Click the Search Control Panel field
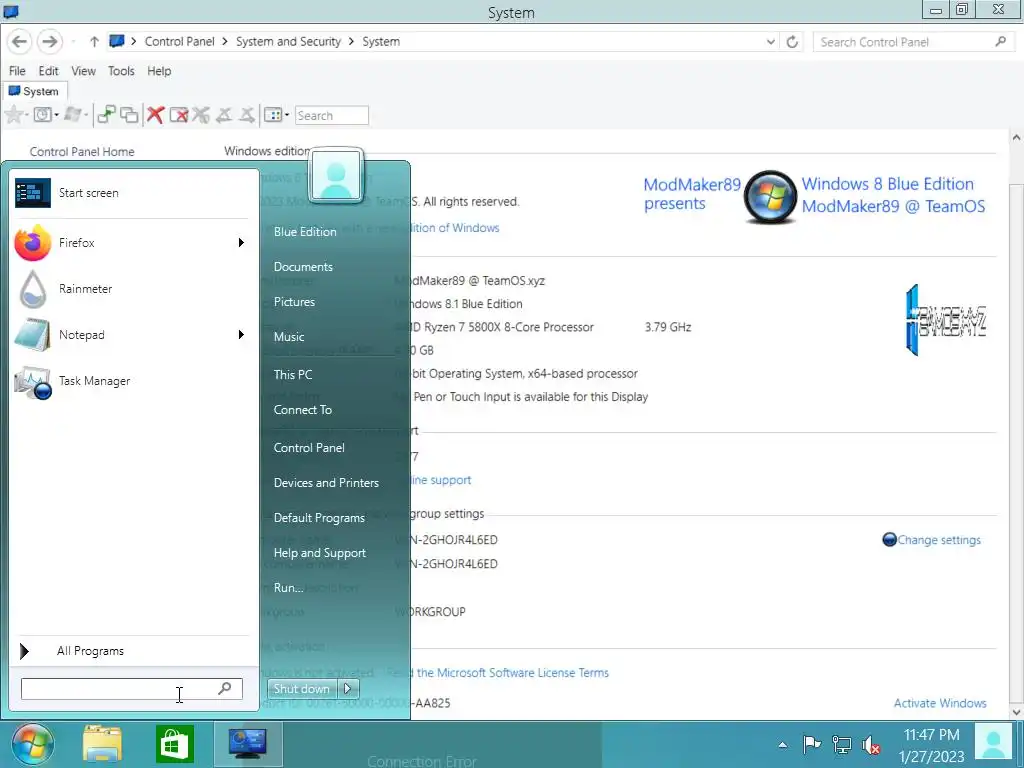 point(914,42)
